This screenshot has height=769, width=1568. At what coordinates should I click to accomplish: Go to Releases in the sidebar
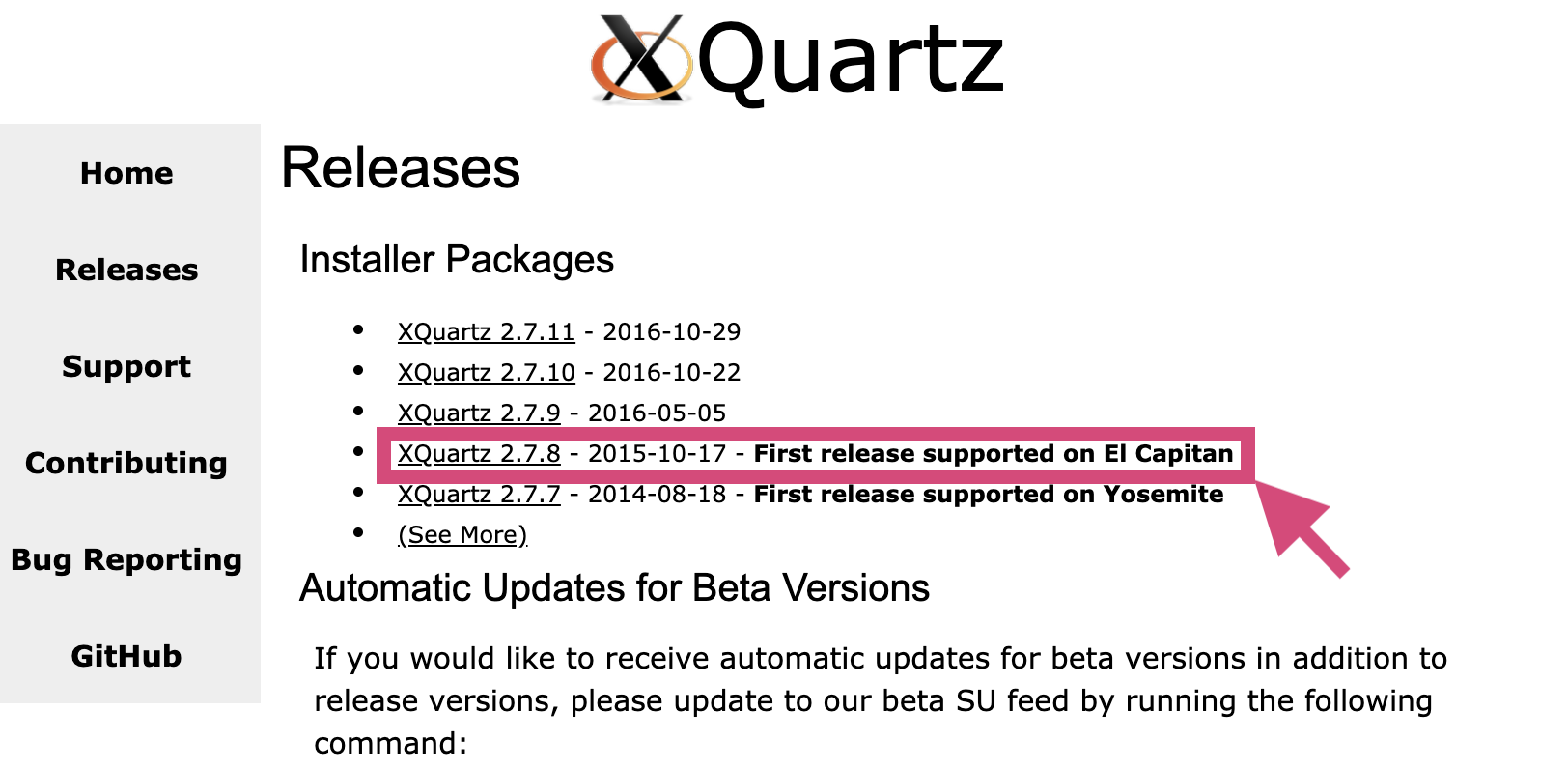(126, 270)
